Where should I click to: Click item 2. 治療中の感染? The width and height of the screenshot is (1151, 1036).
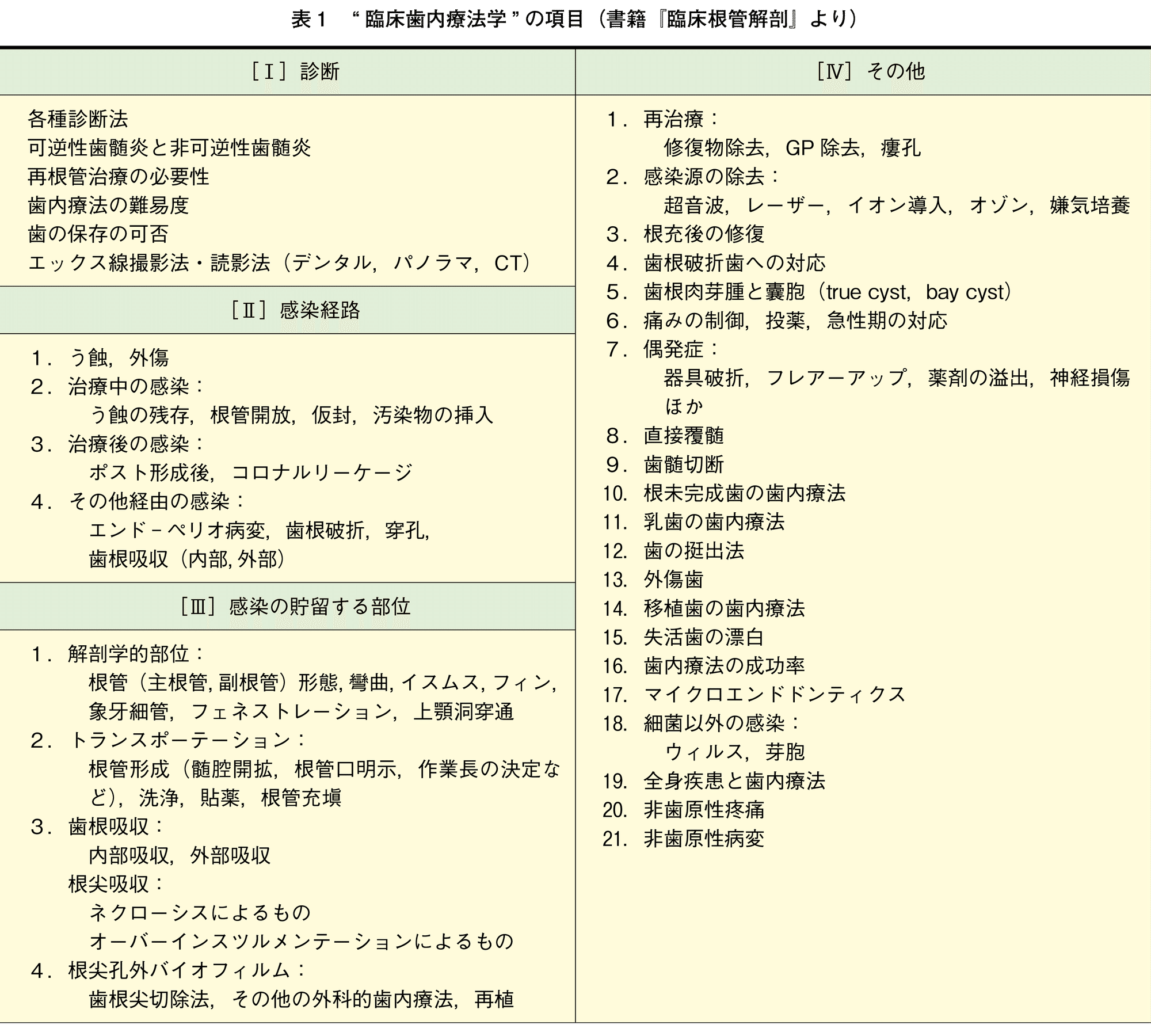(117, 387)
